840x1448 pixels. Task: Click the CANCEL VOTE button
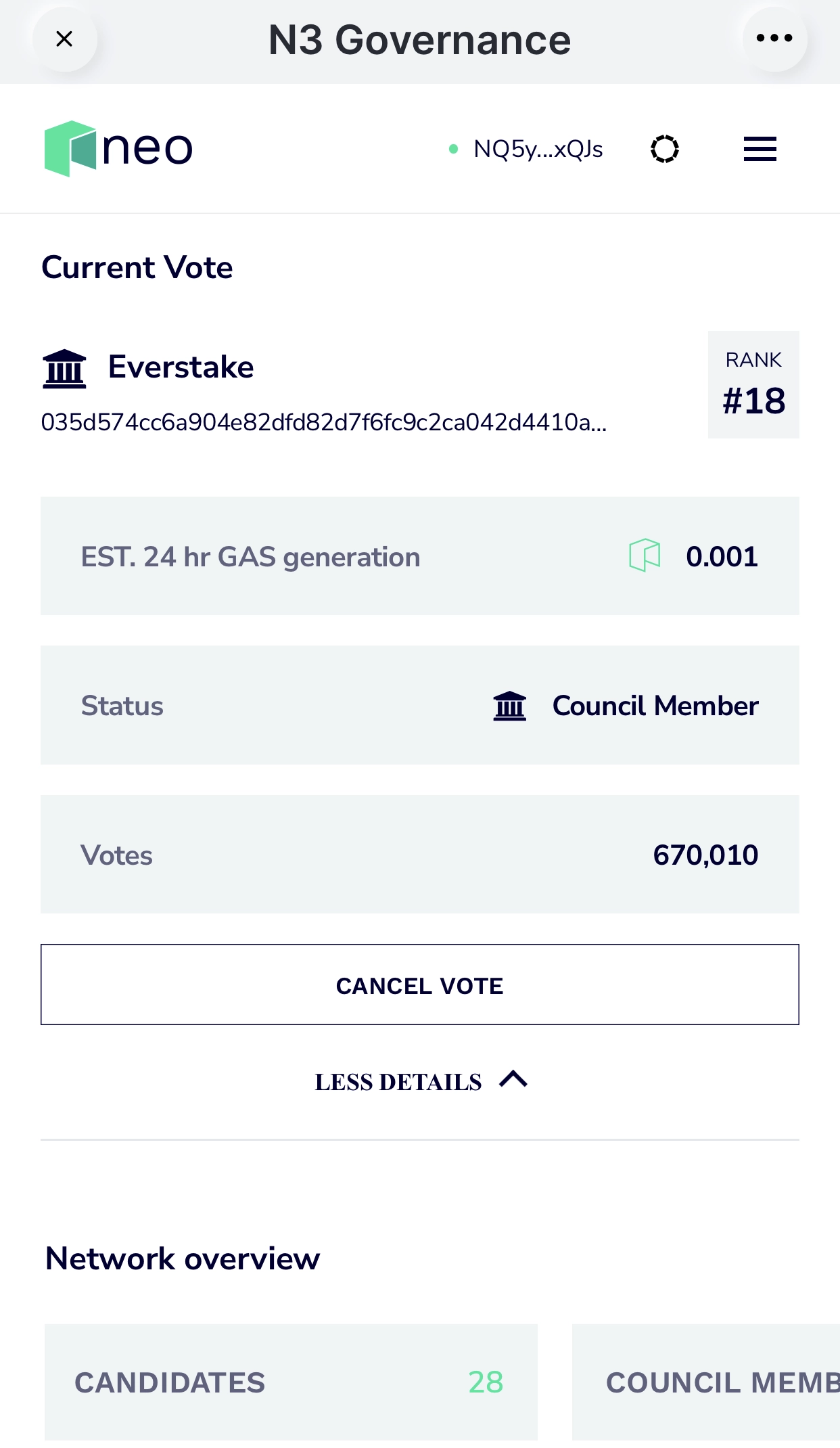pyautogui.click(x=420, y=985)
